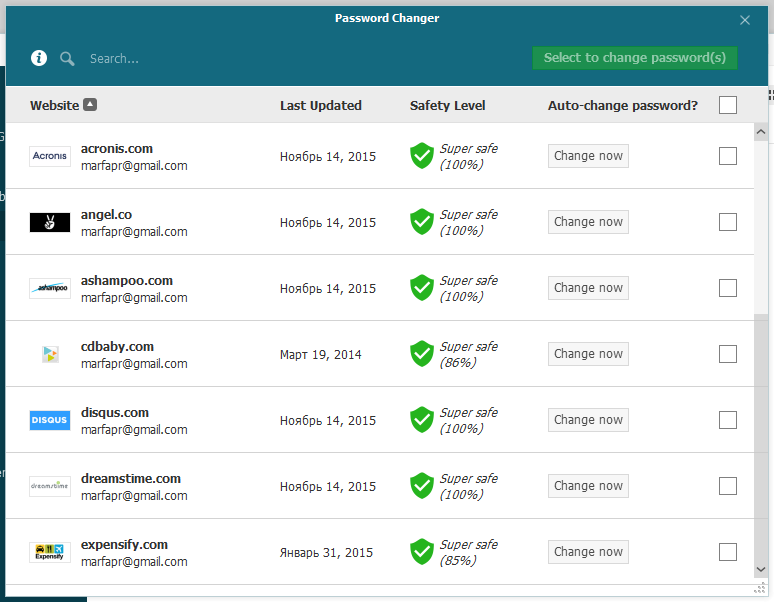Toggle the select-all checkbox in header
774x602 pixels.
pyautogui.click(x=728, y=105)
